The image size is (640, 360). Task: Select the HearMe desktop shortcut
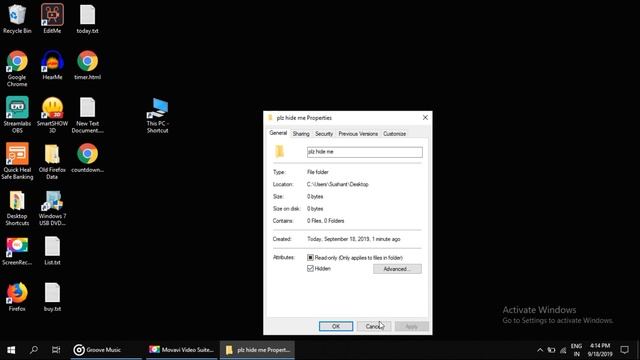52,65
